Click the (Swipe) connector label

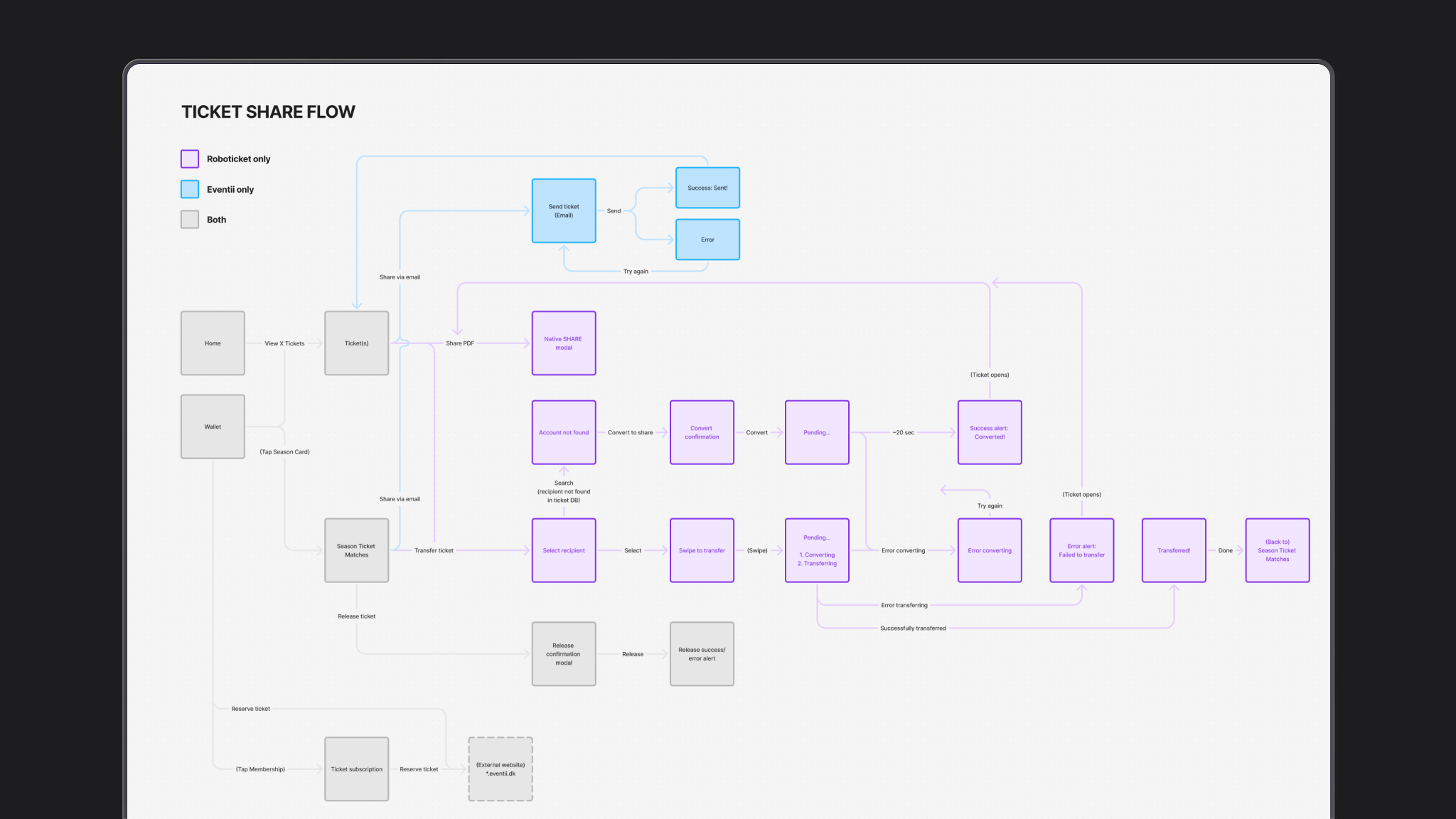tap(757, 550)
